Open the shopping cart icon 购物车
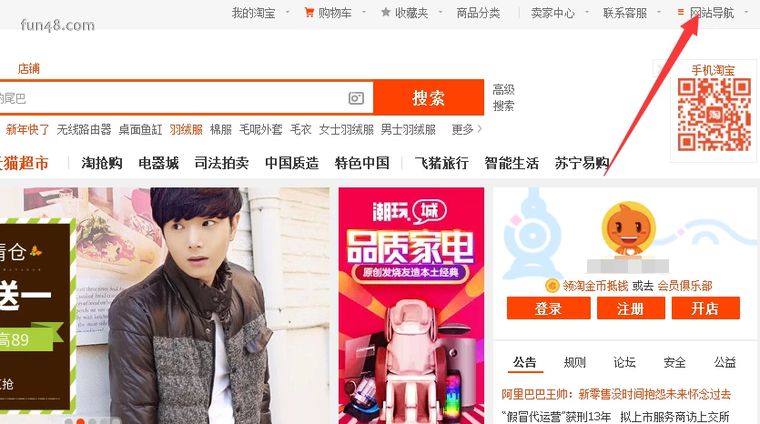This screenshot has height=424, width=760. (309, 13)
